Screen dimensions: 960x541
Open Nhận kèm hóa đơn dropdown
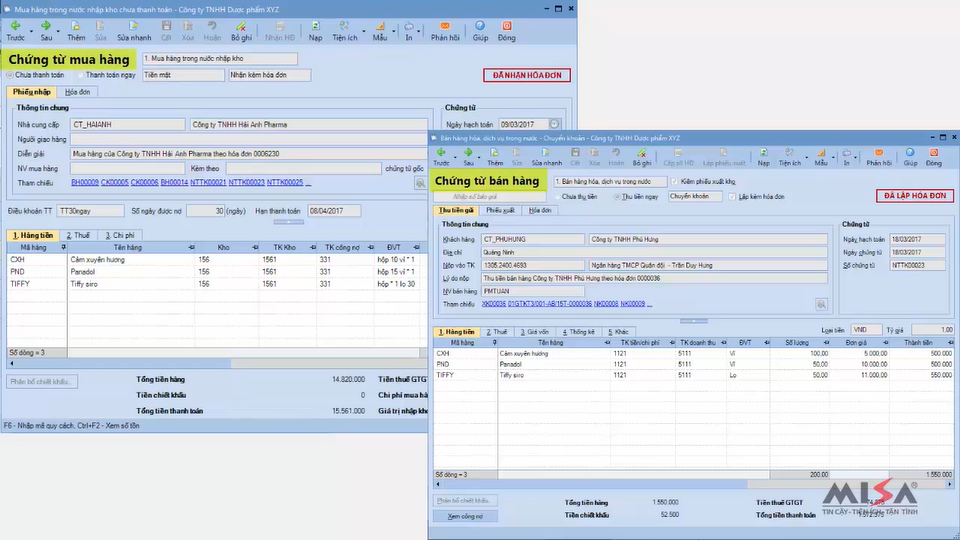[269, 75]
